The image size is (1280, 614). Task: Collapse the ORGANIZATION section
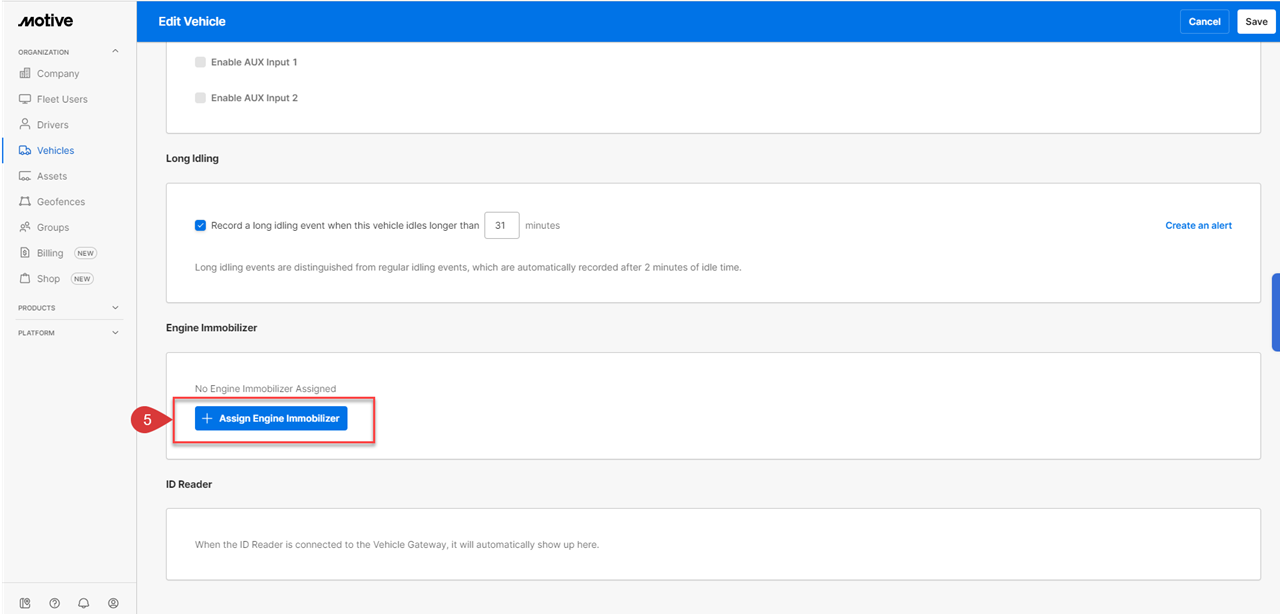coord(115,50)
